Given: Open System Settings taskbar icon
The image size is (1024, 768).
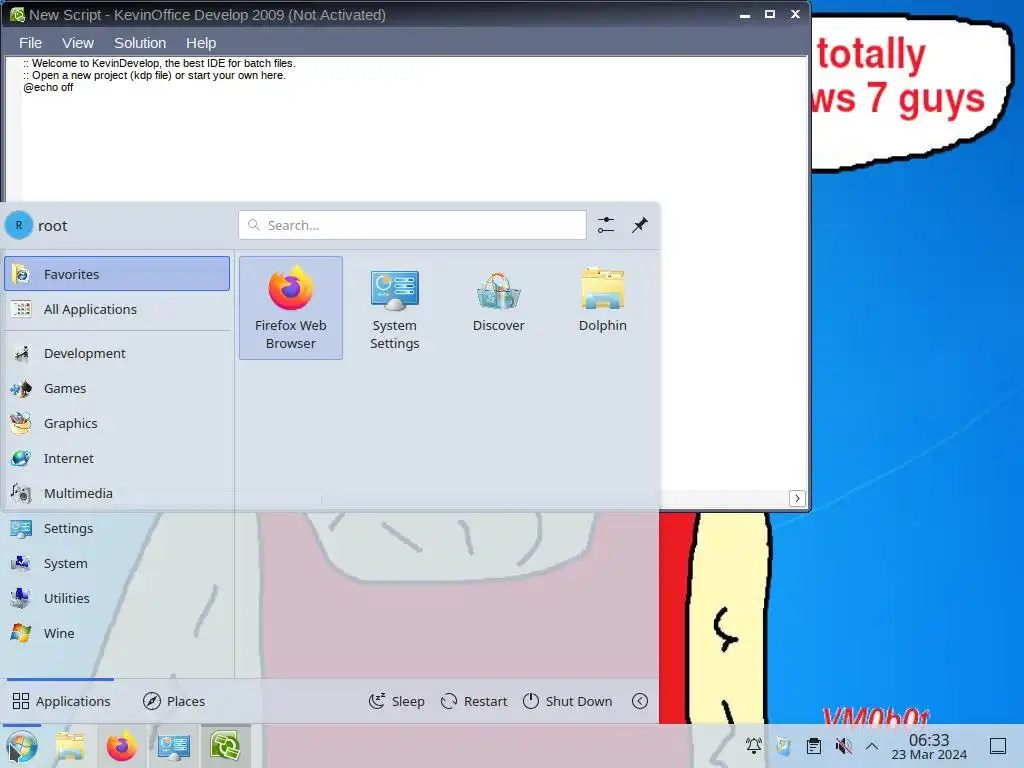Looking at the screenshot, I should click(x=174, y=746).
